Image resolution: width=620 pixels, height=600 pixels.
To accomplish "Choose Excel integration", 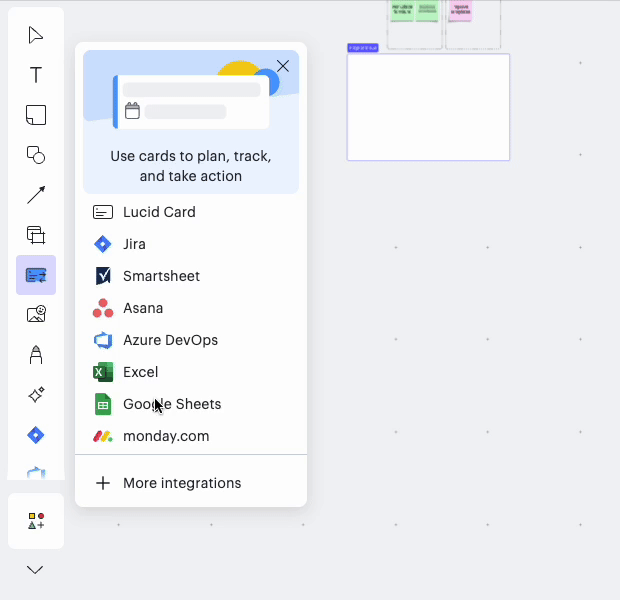I will (191, 372).
